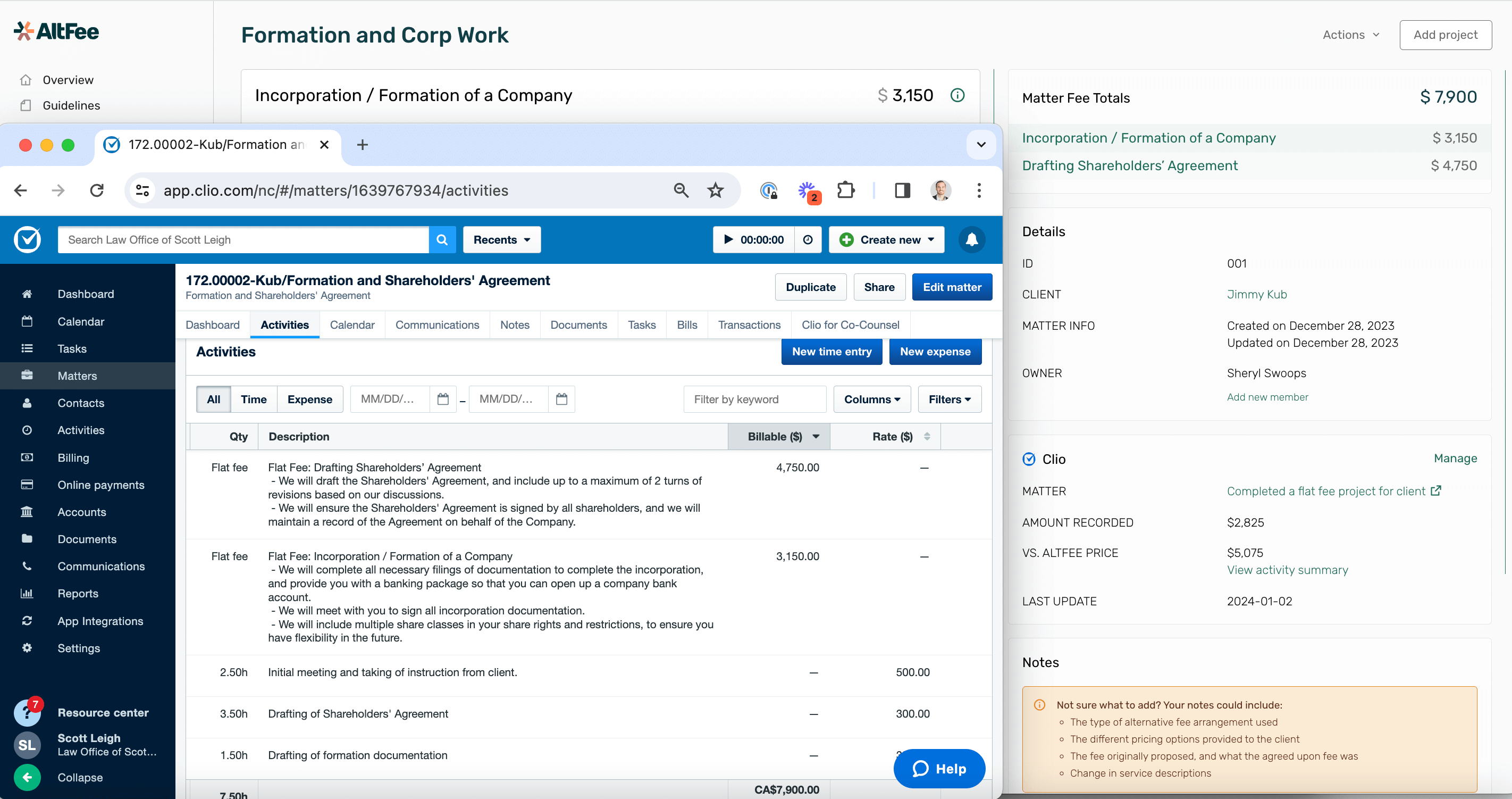The width and height of the screenshot is (1512, 799).
Task: Click the search magnifier button in Clio
Action: point(442,240)
